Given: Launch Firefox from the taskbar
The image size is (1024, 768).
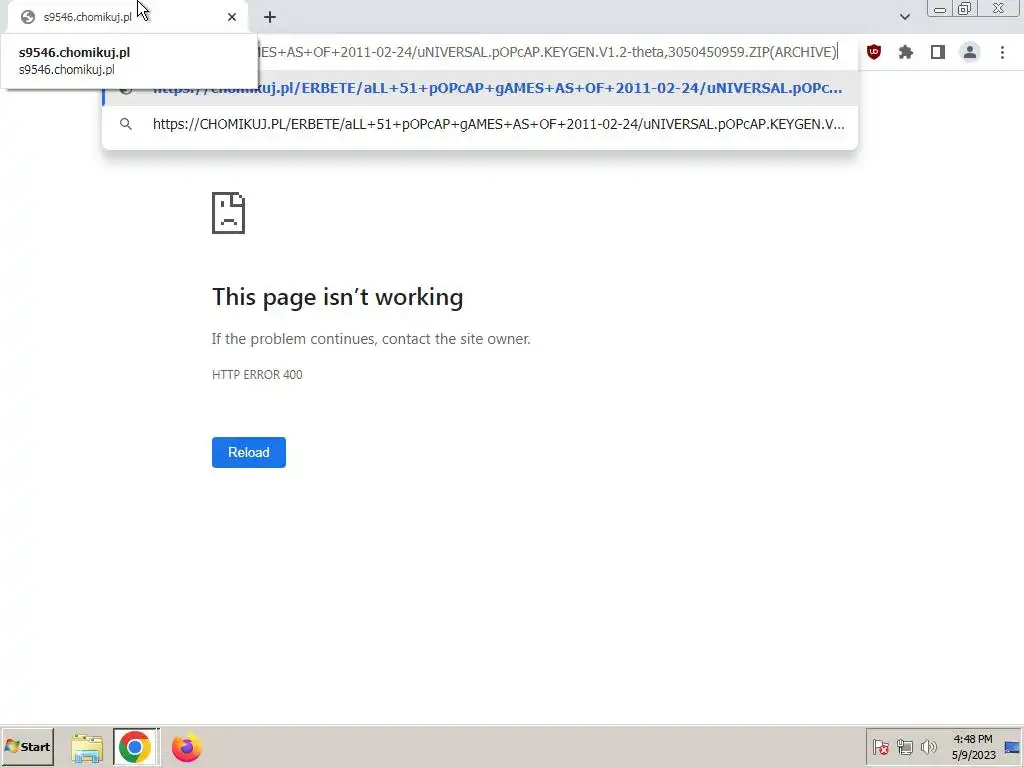Looking at the screenshot, I should pyautogui.click(x=187, y=747).
